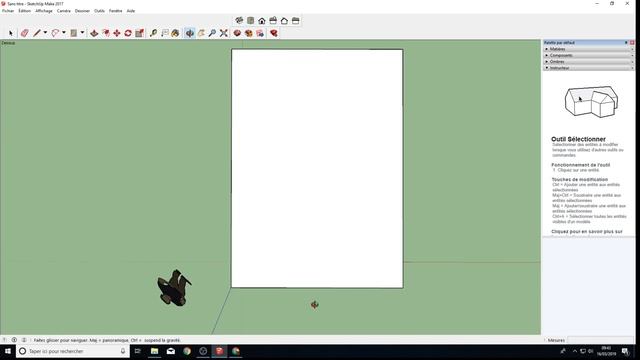
Task: Toggle auto-hide pin on default tray
Action: tap(626, 42)
